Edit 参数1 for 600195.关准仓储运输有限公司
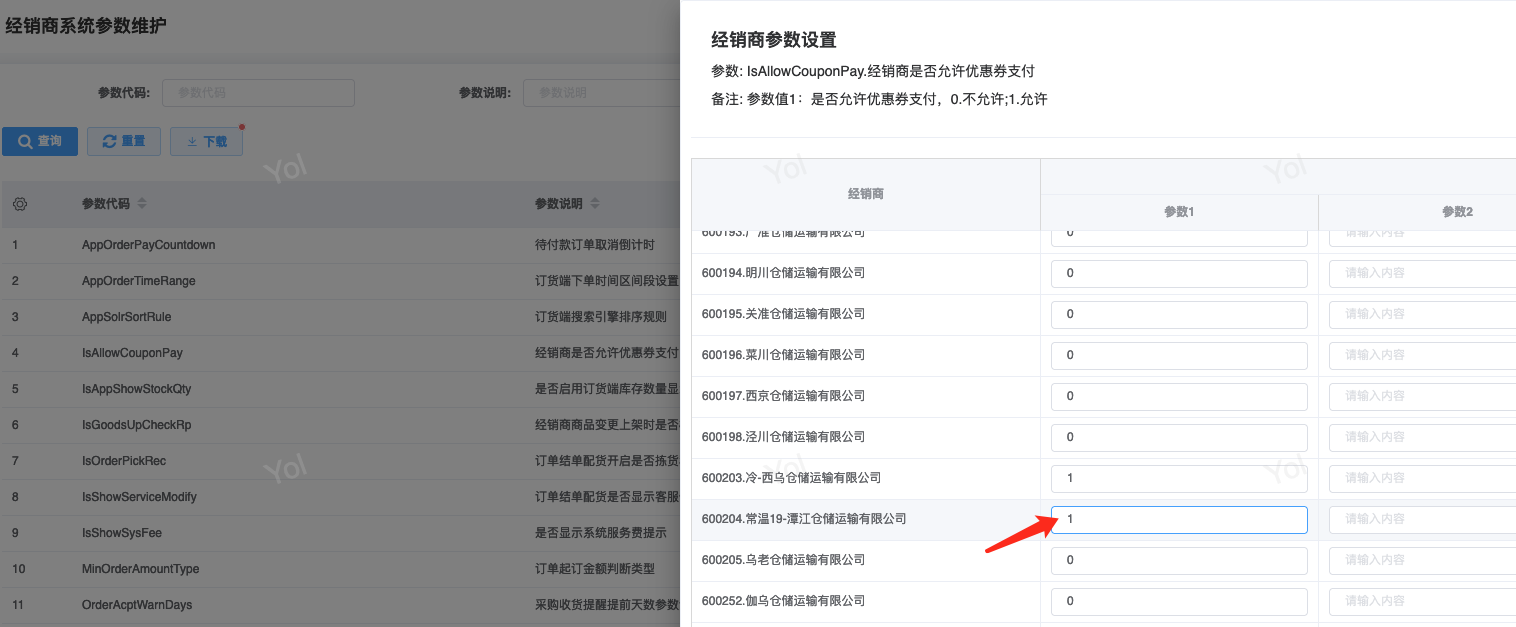1516x627 pixels. pos(1179,314)
